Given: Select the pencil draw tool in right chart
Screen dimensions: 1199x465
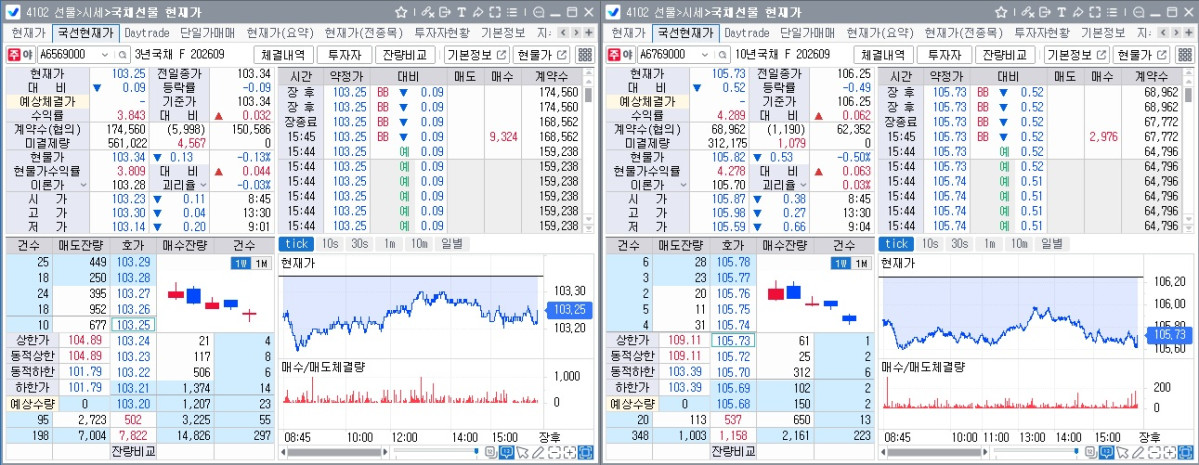Looking at the screenshot, I should coord(1138,452).
